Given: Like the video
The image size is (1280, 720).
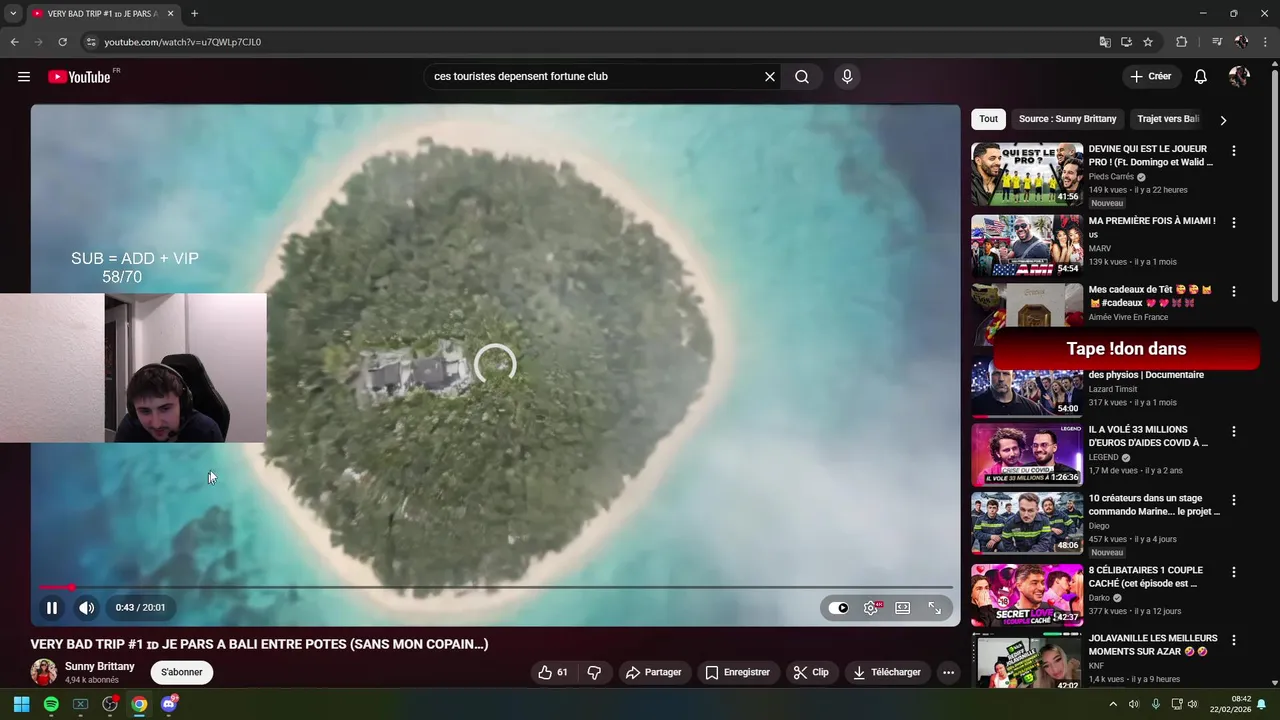Looking at the screenshot, I should [x=553, y=672].
